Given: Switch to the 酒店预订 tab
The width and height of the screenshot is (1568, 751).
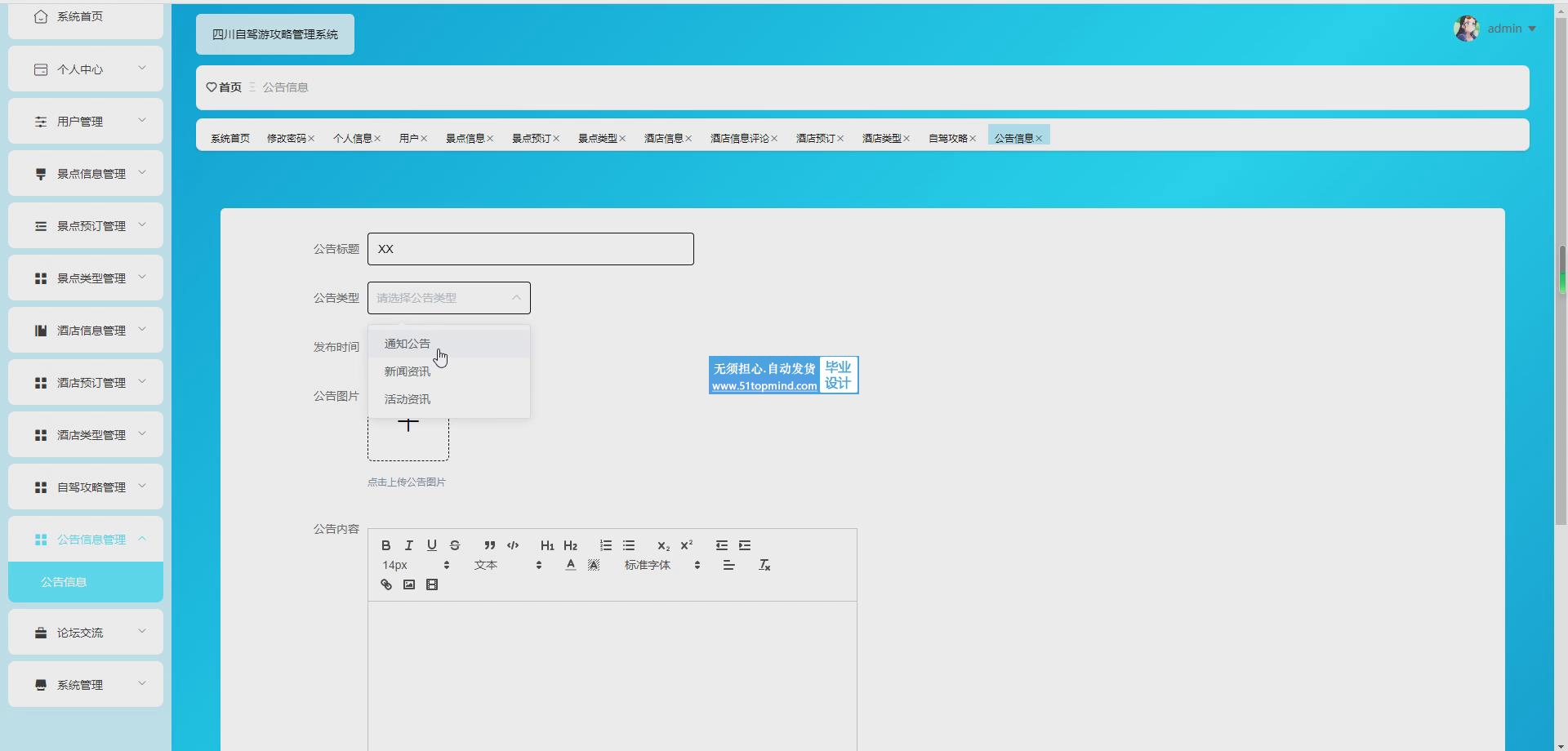Looking at the screenshot, I should click(x=816, y=138).
